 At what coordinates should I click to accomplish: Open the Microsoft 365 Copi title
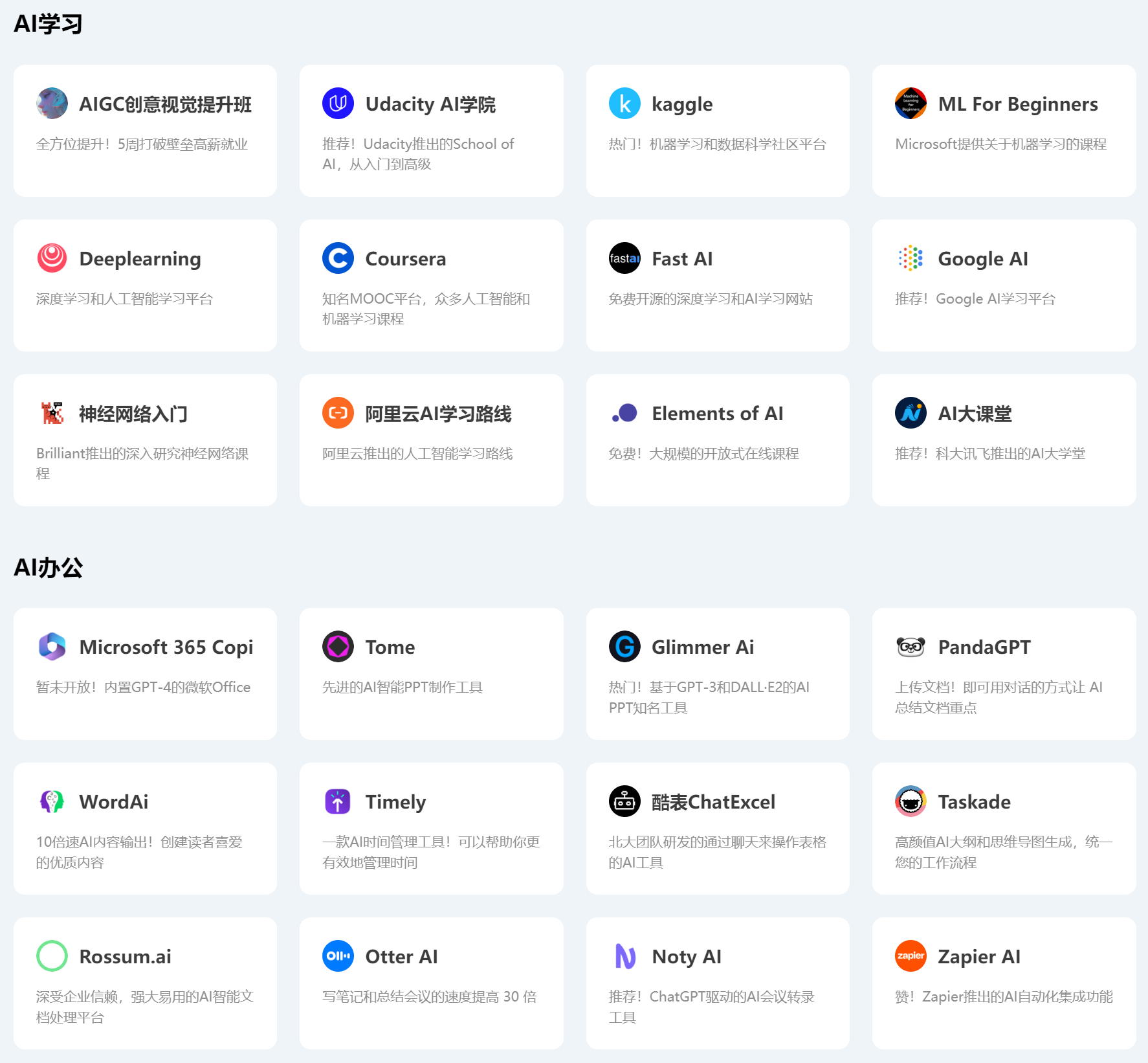(166, 647)
